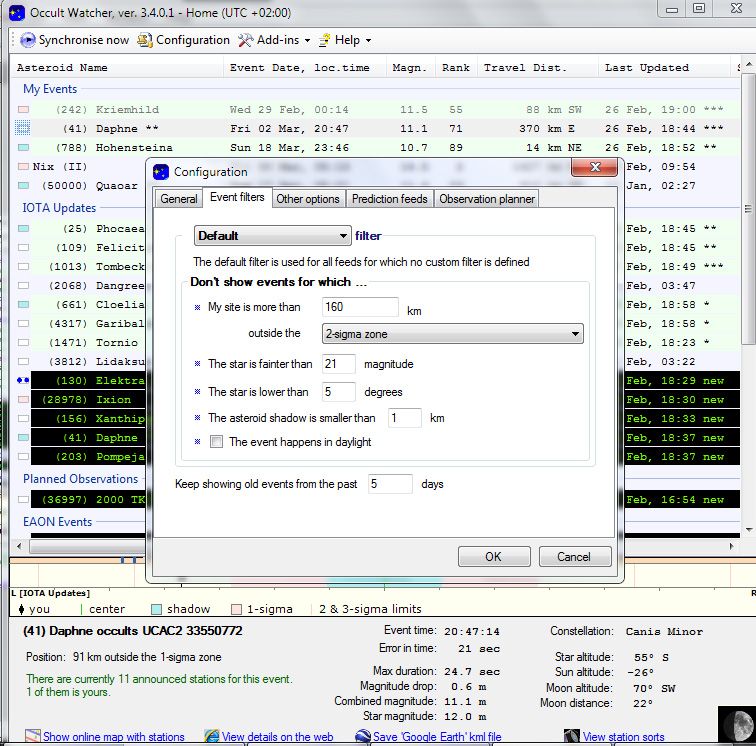Click OK in the Configuration dialog

pyautogui.click(x=494, y=556)
